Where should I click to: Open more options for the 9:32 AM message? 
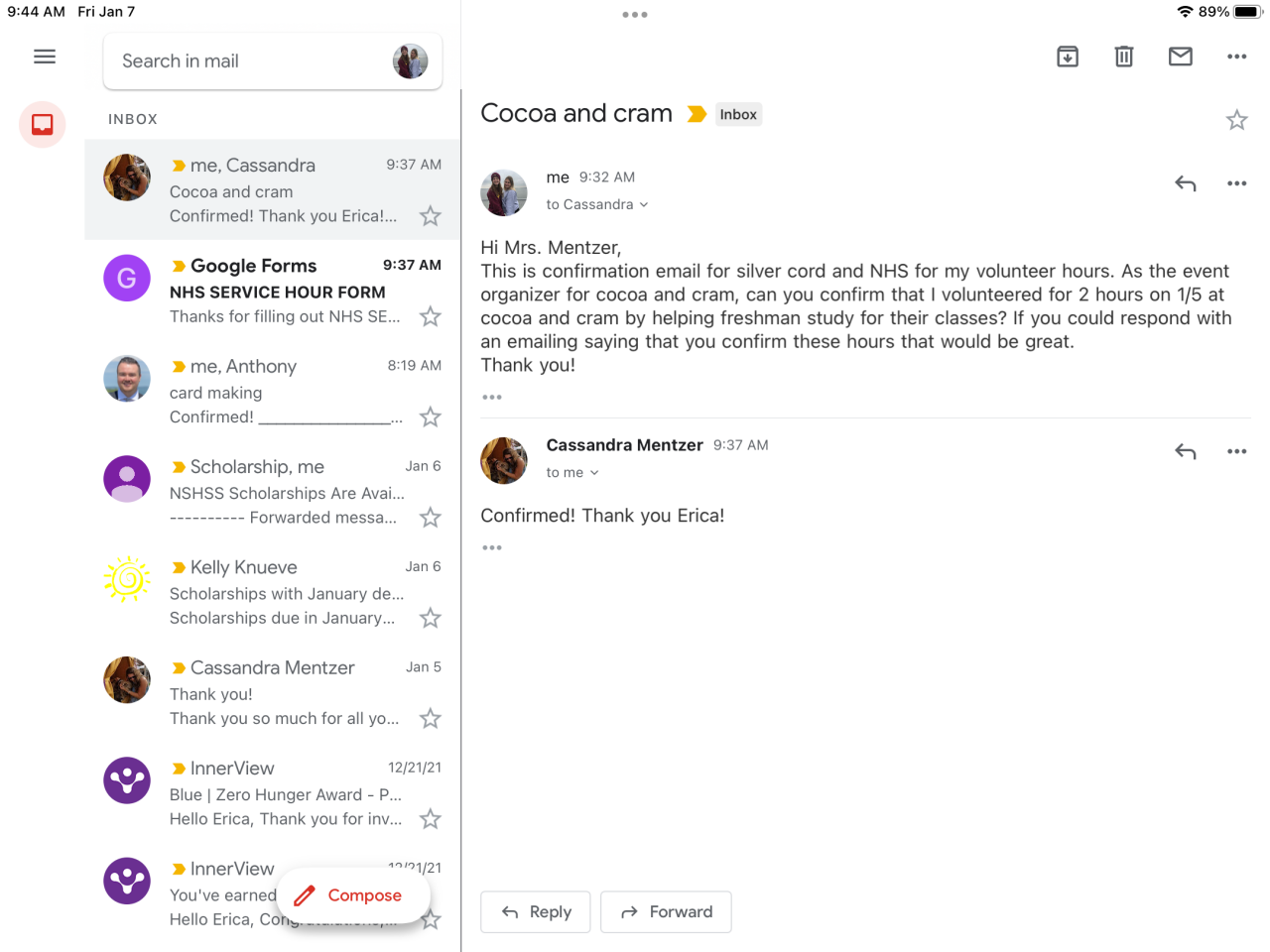pyautogui.click(x=1236, y=183)
